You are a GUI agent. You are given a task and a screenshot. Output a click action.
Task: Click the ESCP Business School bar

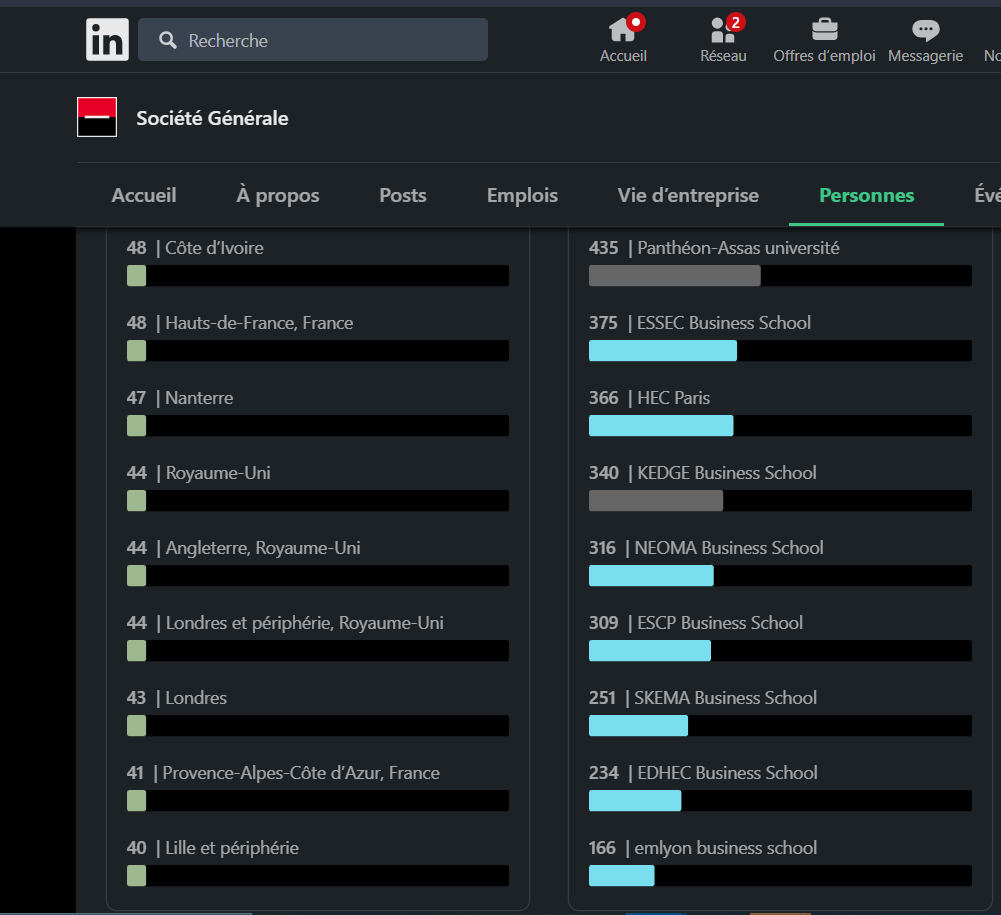tap(780, 651)
